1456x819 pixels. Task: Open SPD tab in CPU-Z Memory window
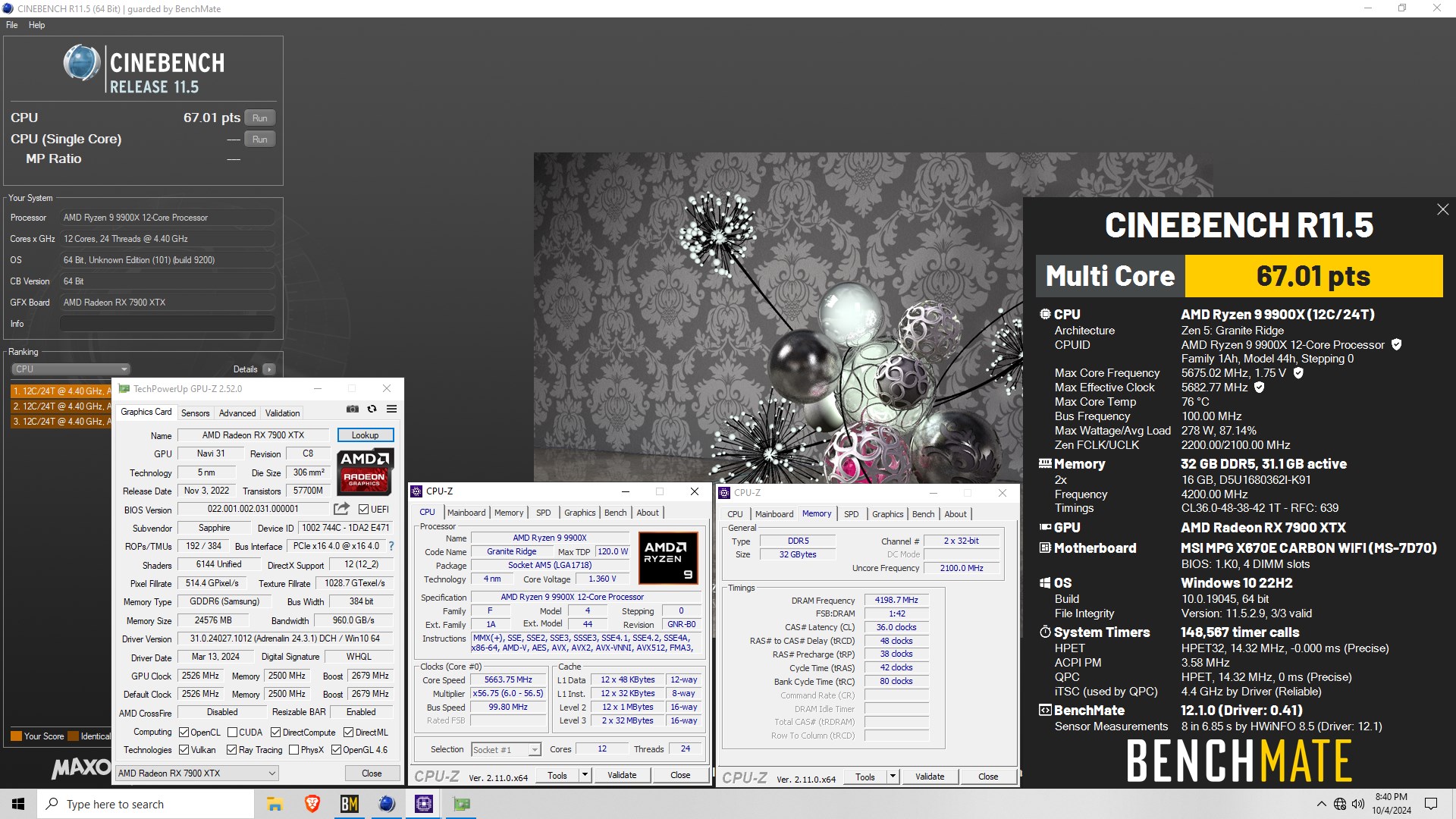tap(852, 514)
